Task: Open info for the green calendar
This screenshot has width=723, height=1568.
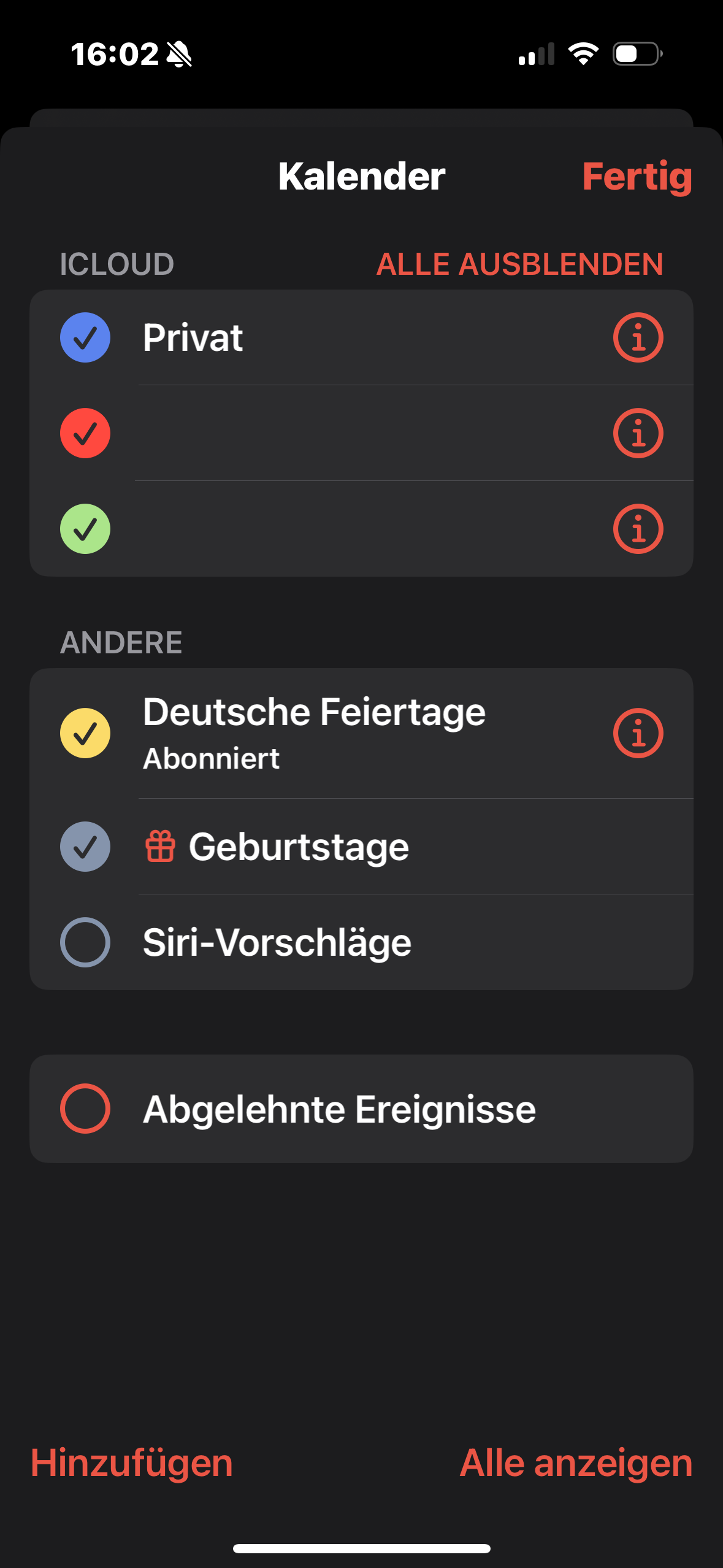Action: 638,529
